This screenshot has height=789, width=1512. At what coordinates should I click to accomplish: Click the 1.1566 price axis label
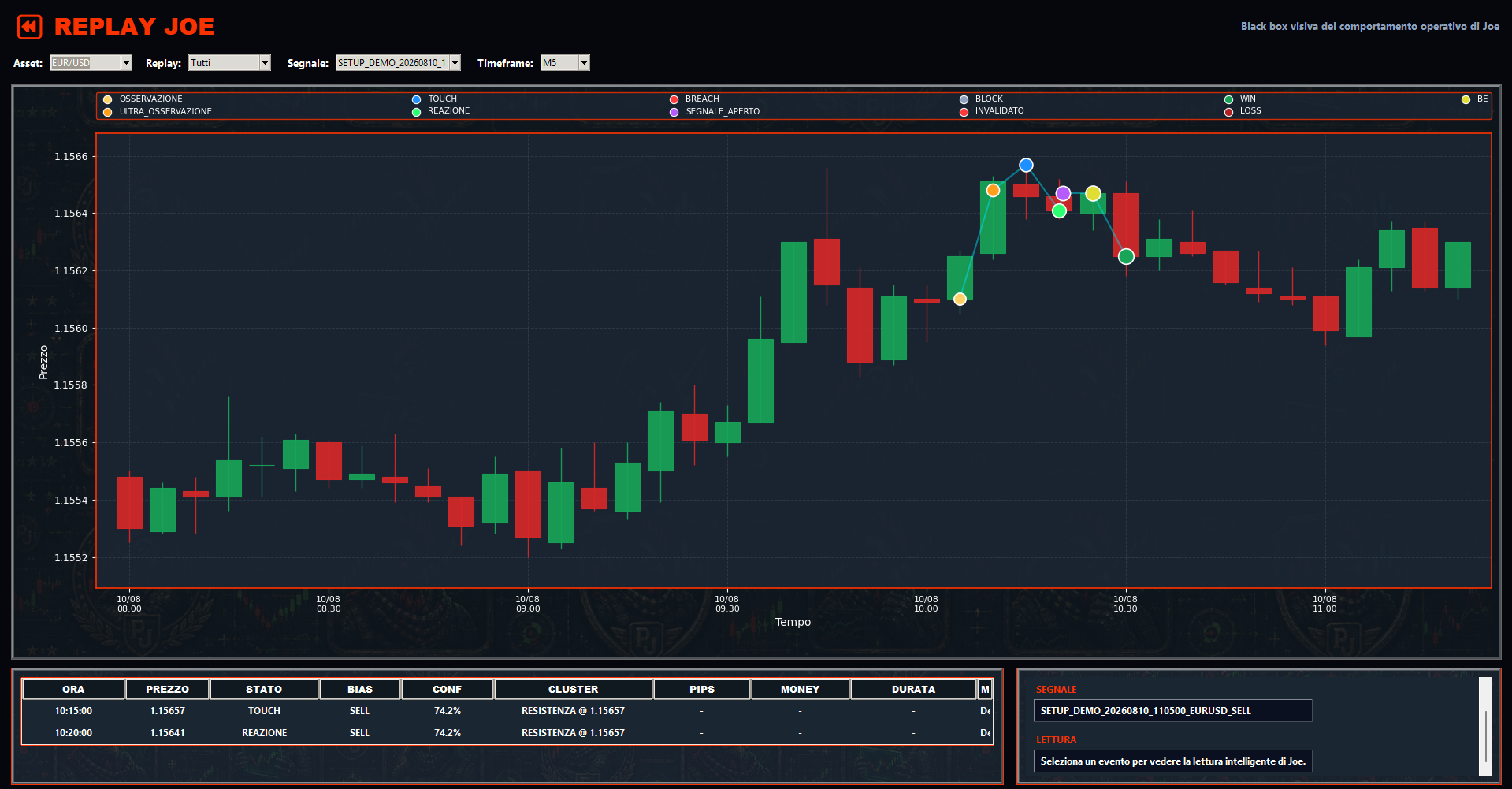tap(71, 157)
